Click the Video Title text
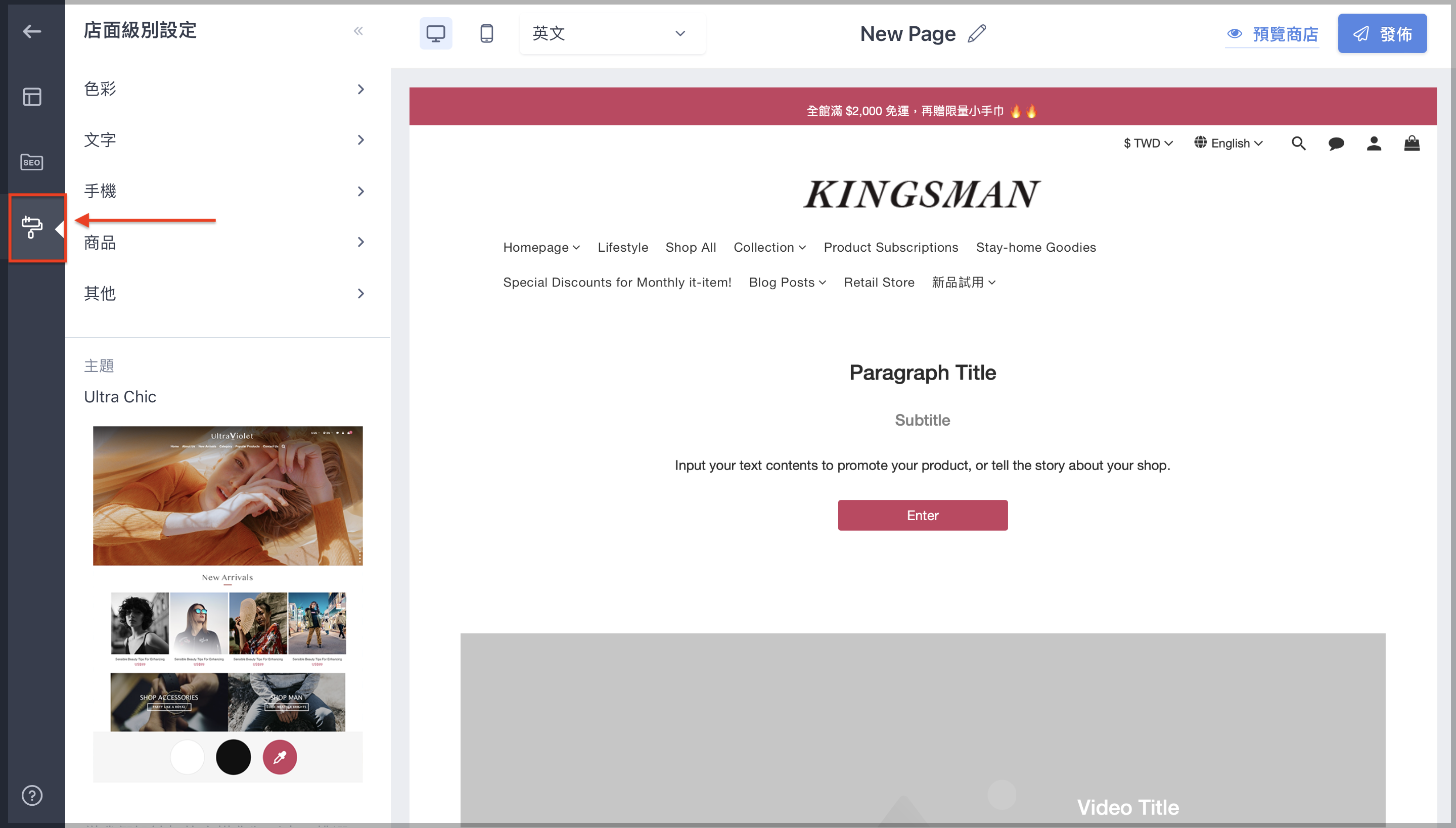Screen dimensions: 1456x828 click(x=1128, y=808)
